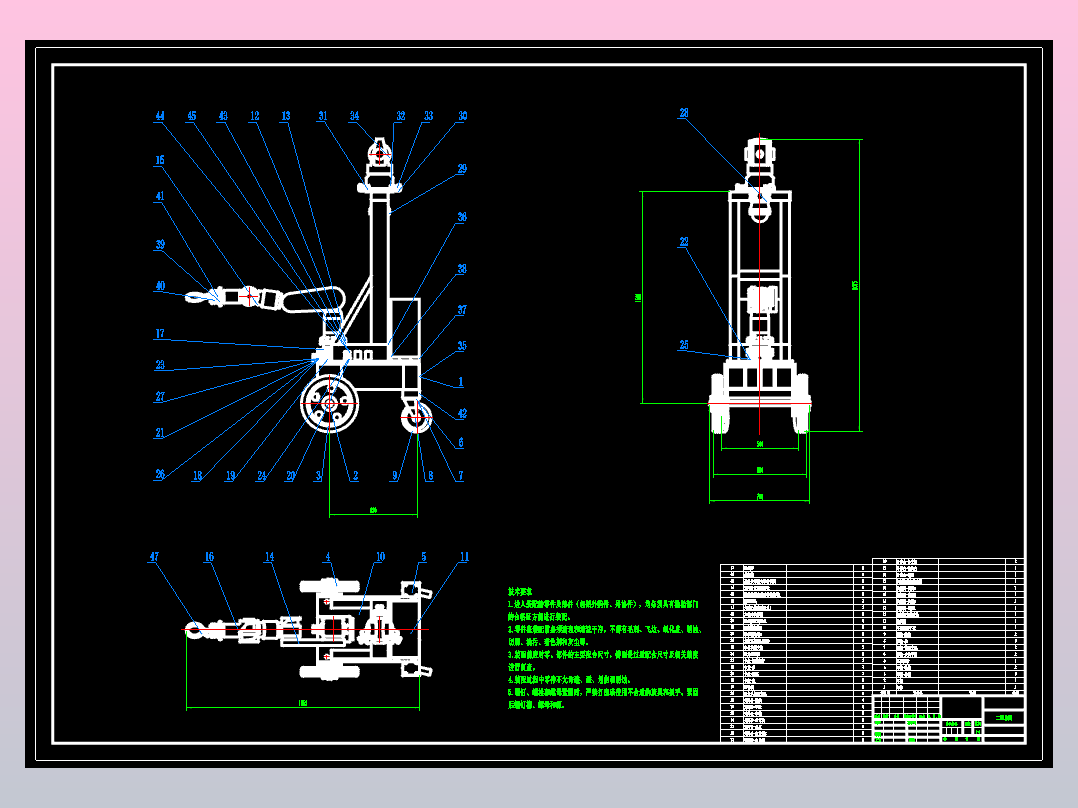The width and height of the screenshot is (1078, 808).
Task: Click part callout number 33
Action: tap(428, 116)
